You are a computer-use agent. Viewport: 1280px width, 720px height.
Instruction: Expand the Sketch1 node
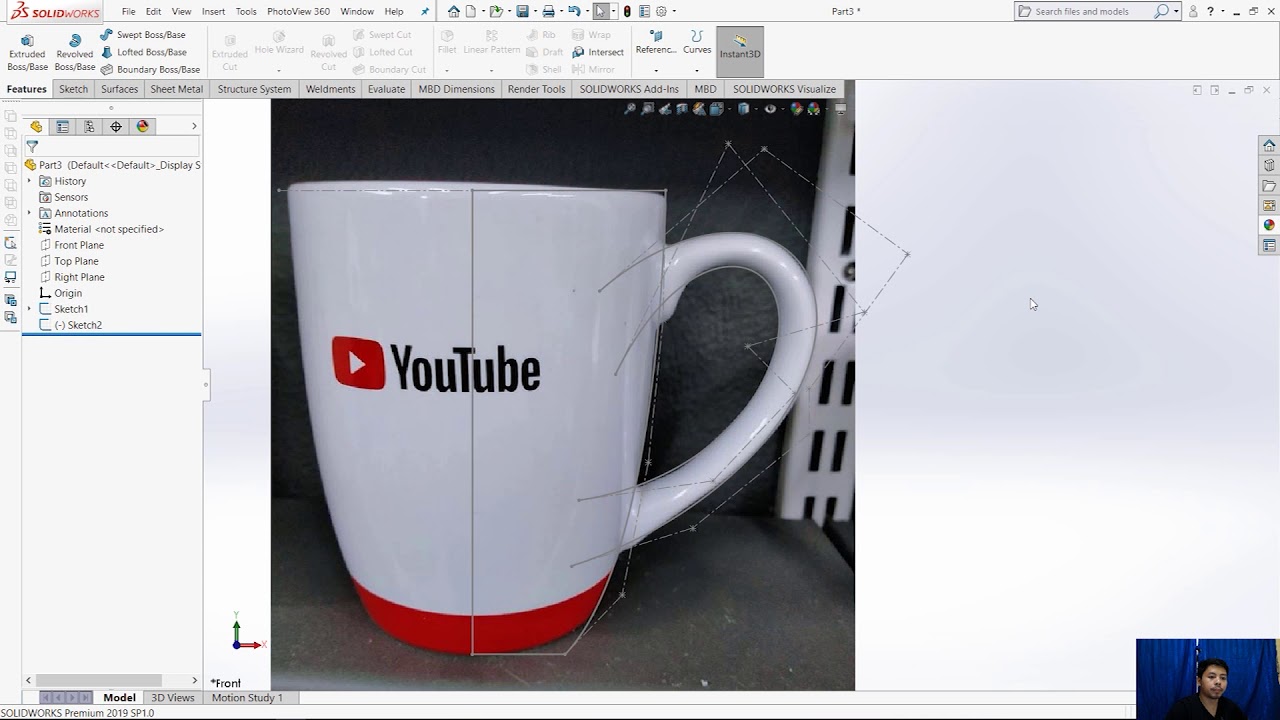tap(29, 309)
